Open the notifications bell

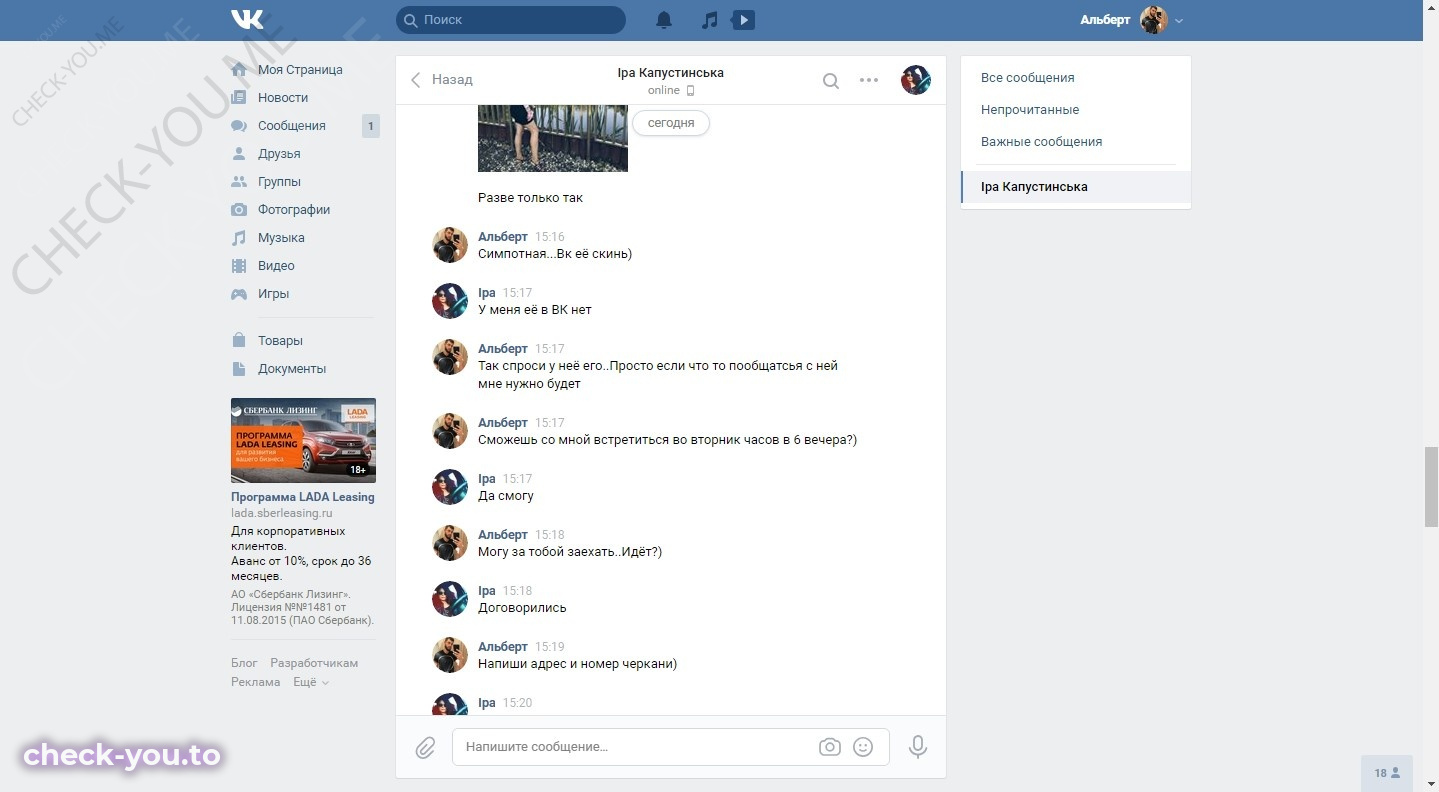[664, 20]
